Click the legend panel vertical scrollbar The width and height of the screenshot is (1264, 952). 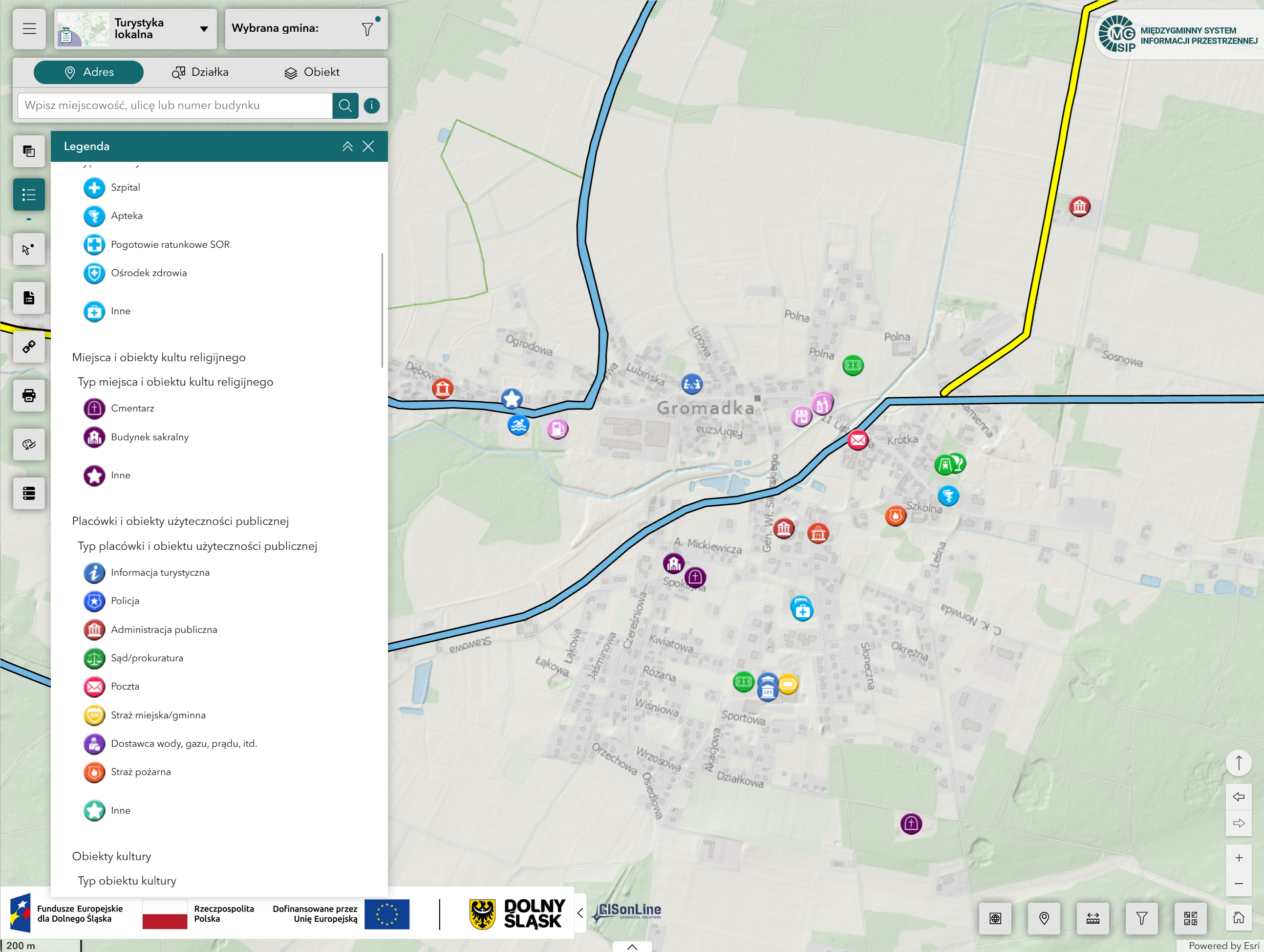(382, 310)
